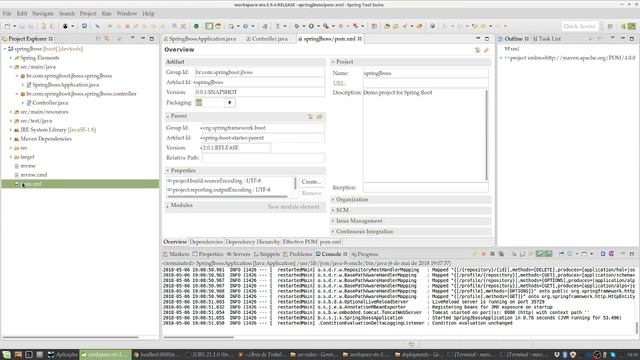Click Remove Launch X icon in Console
This screenshot has width=640, height=360.
(492, 254)
